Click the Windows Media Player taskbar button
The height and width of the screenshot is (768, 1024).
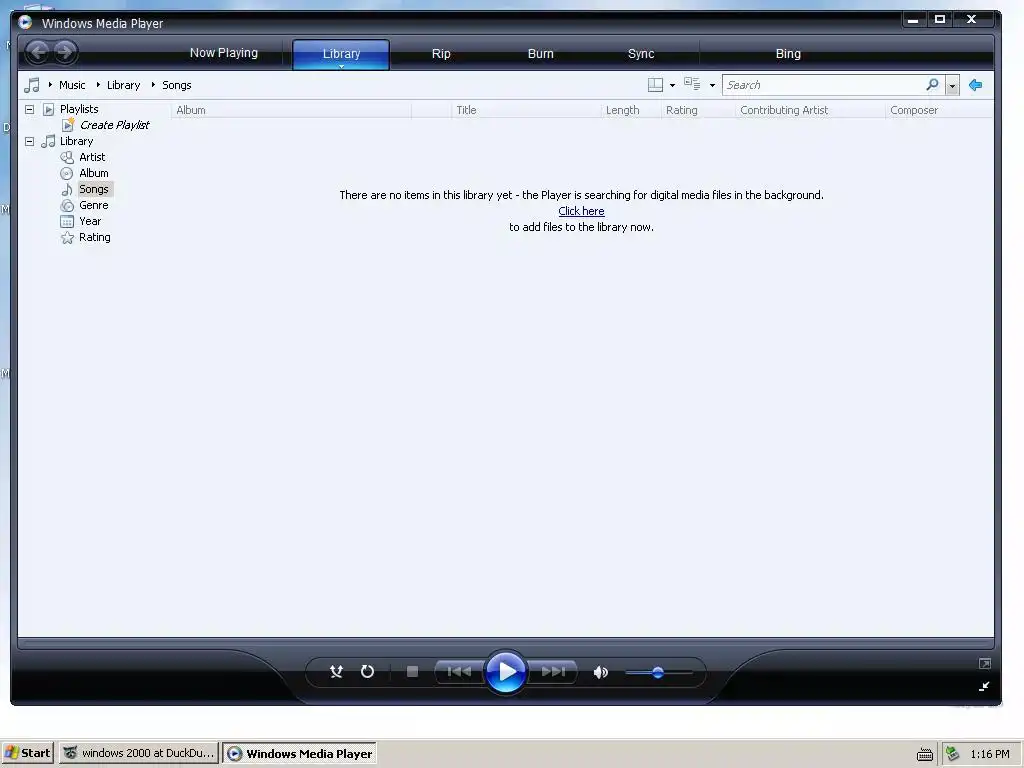coord(299,753)
